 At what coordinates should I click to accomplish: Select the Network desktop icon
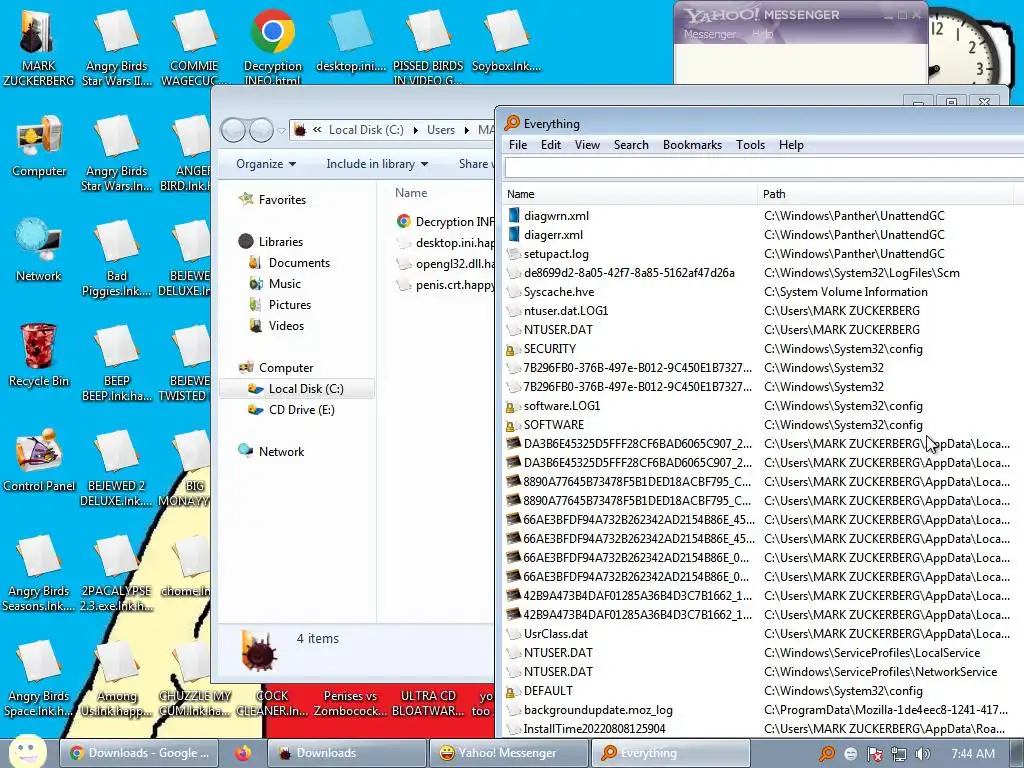point(39,251)
